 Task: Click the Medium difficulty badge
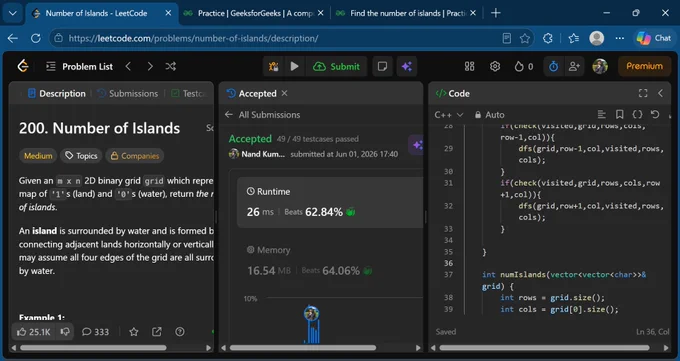click(x=38, y=156)
